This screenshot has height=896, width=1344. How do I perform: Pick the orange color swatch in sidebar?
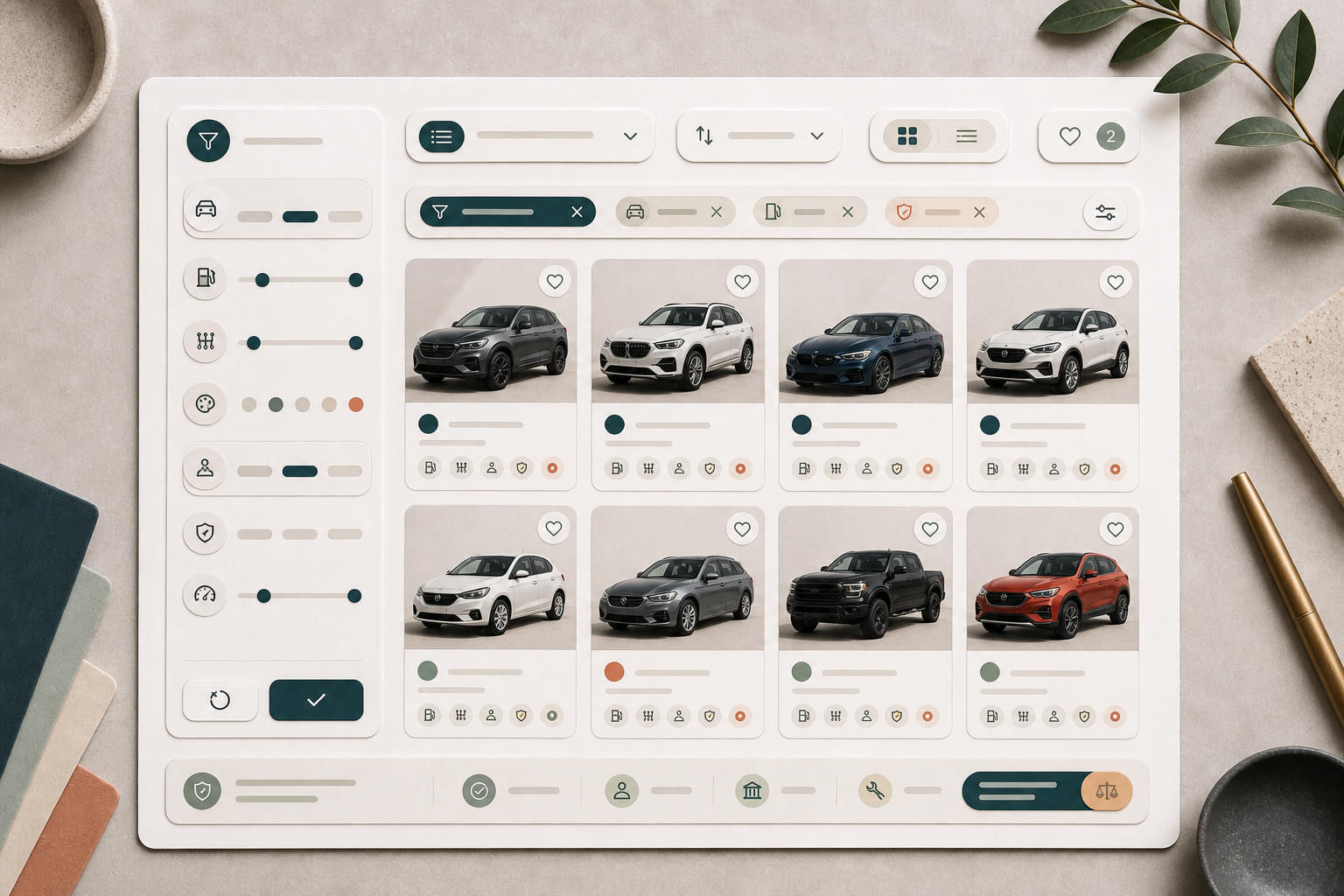pos(355,404)
